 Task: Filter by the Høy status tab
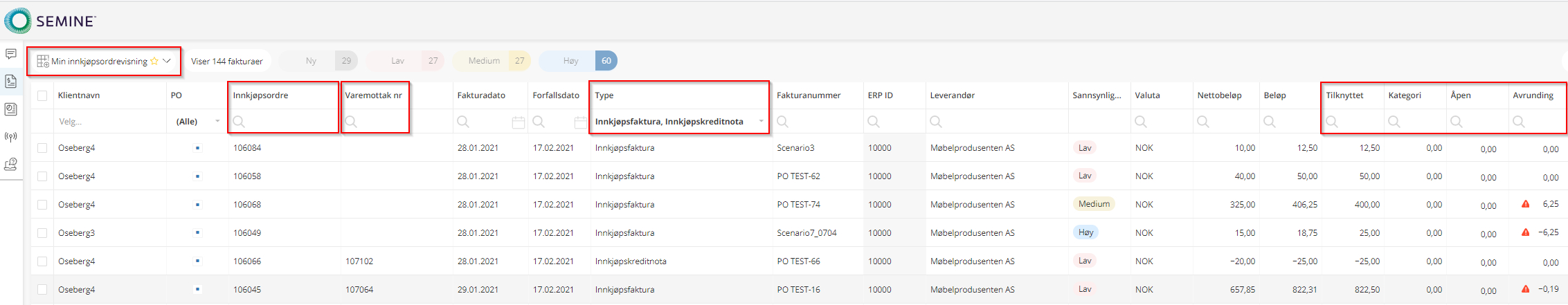point(578,61)
